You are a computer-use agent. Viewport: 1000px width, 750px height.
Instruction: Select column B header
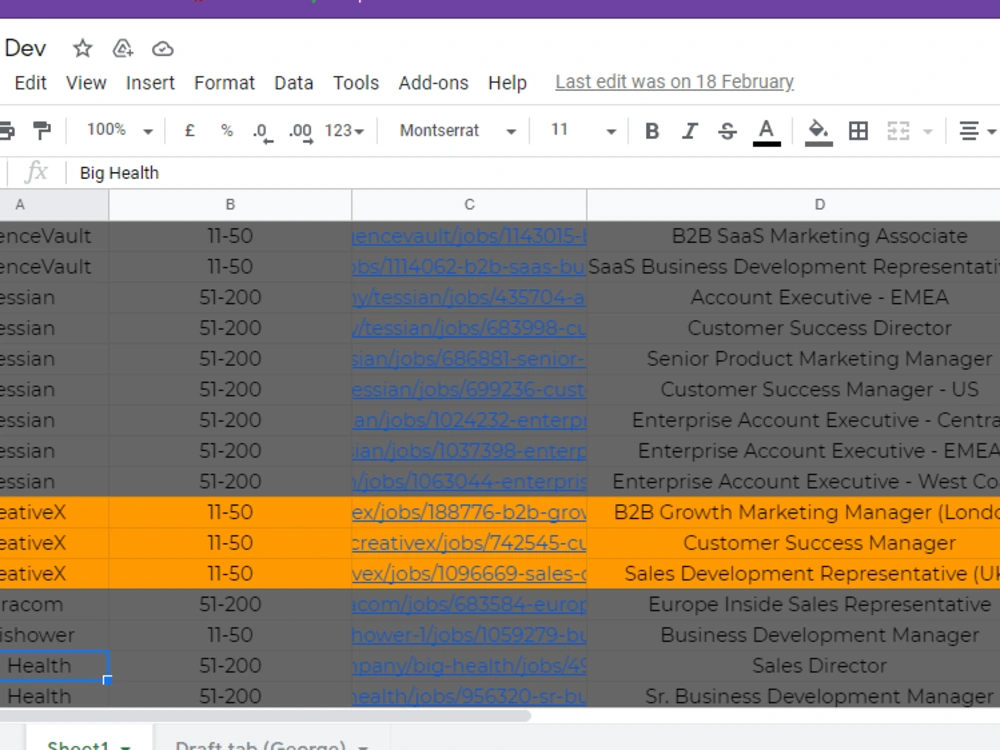coord(230,205)
